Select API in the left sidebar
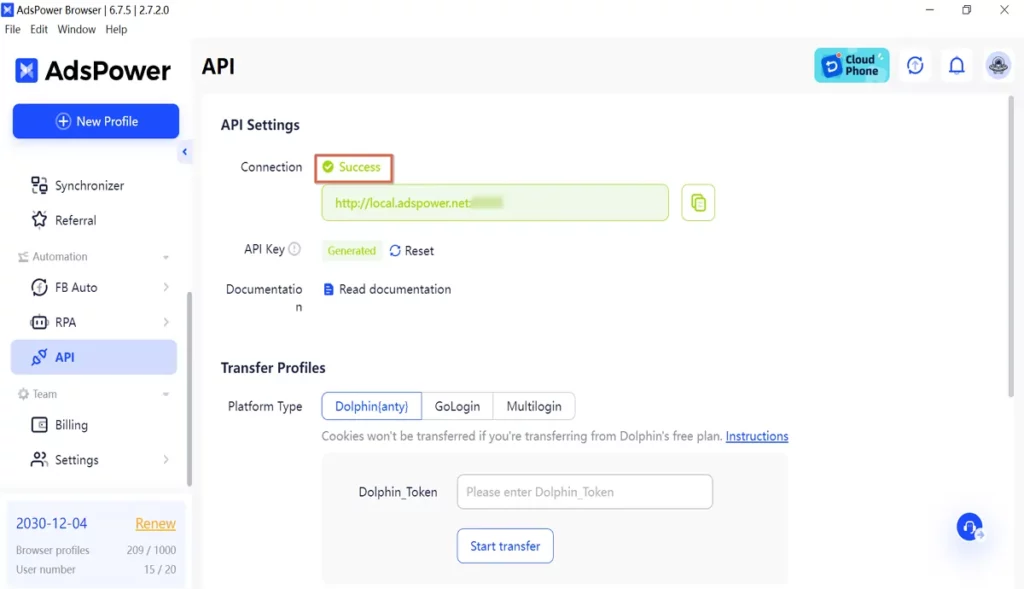The height and width of the screenshot is (589, 1024). (93, 356)
